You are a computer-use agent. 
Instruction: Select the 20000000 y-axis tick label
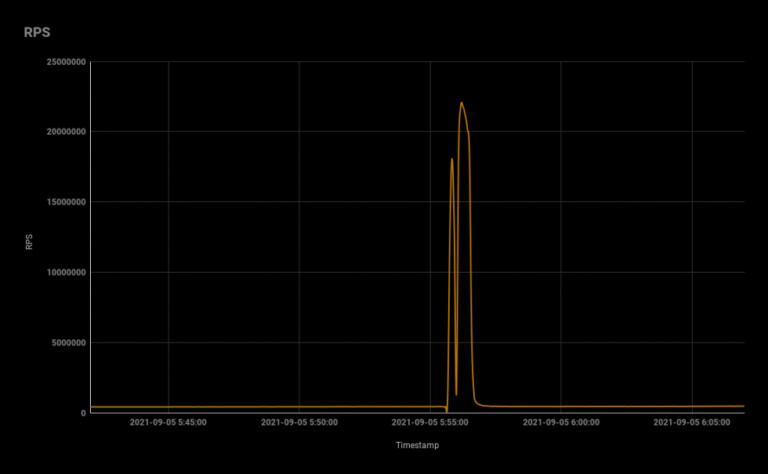(x=60, y=132)
